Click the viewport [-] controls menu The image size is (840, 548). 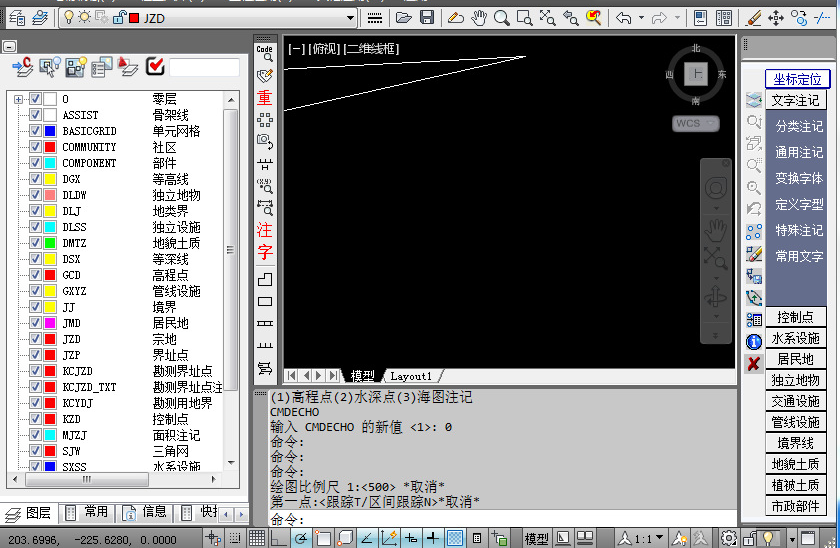click(x=296, y=49)
